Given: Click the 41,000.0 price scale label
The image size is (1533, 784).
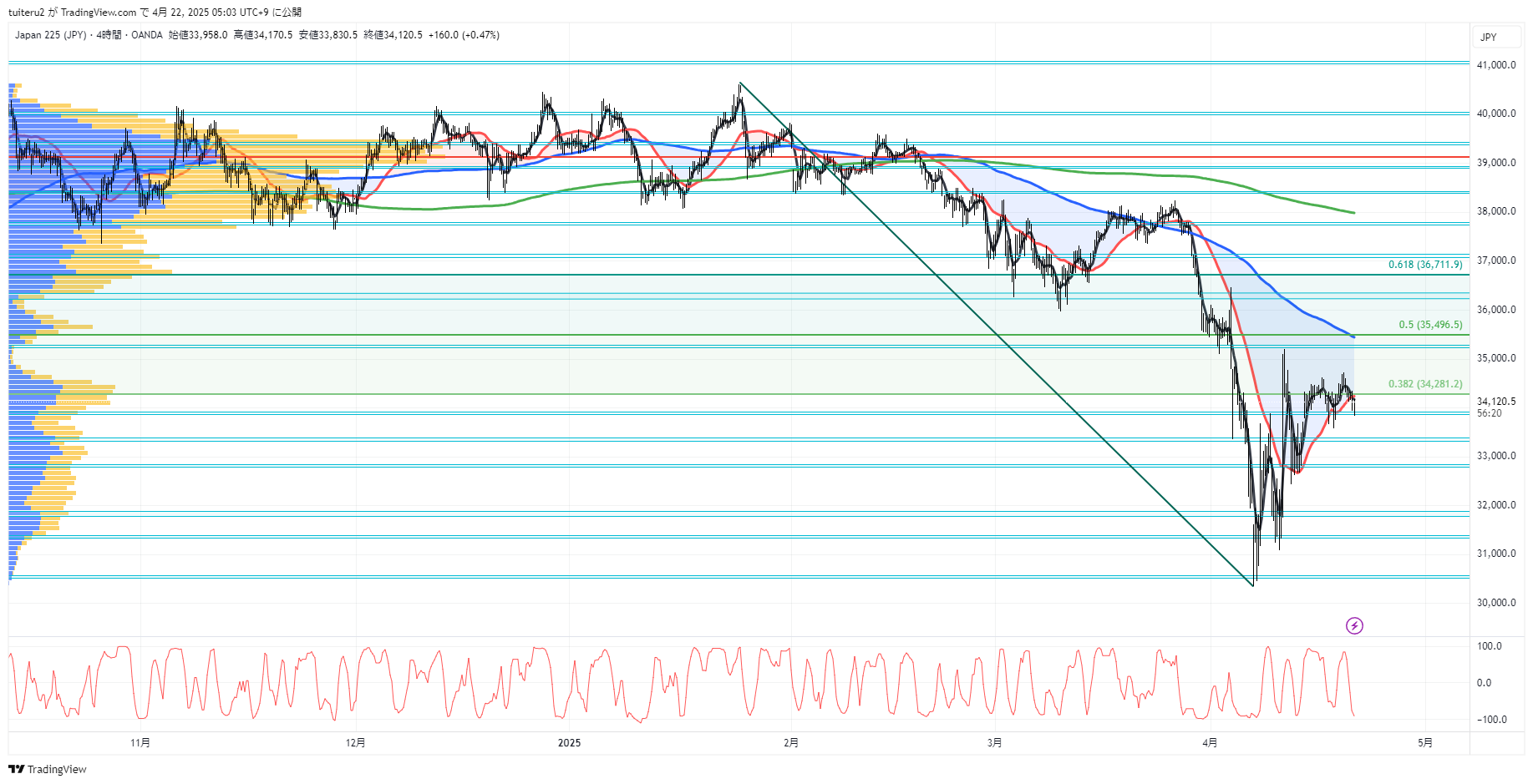Looking at the screenshot, I should click(x=1495, y=65).
